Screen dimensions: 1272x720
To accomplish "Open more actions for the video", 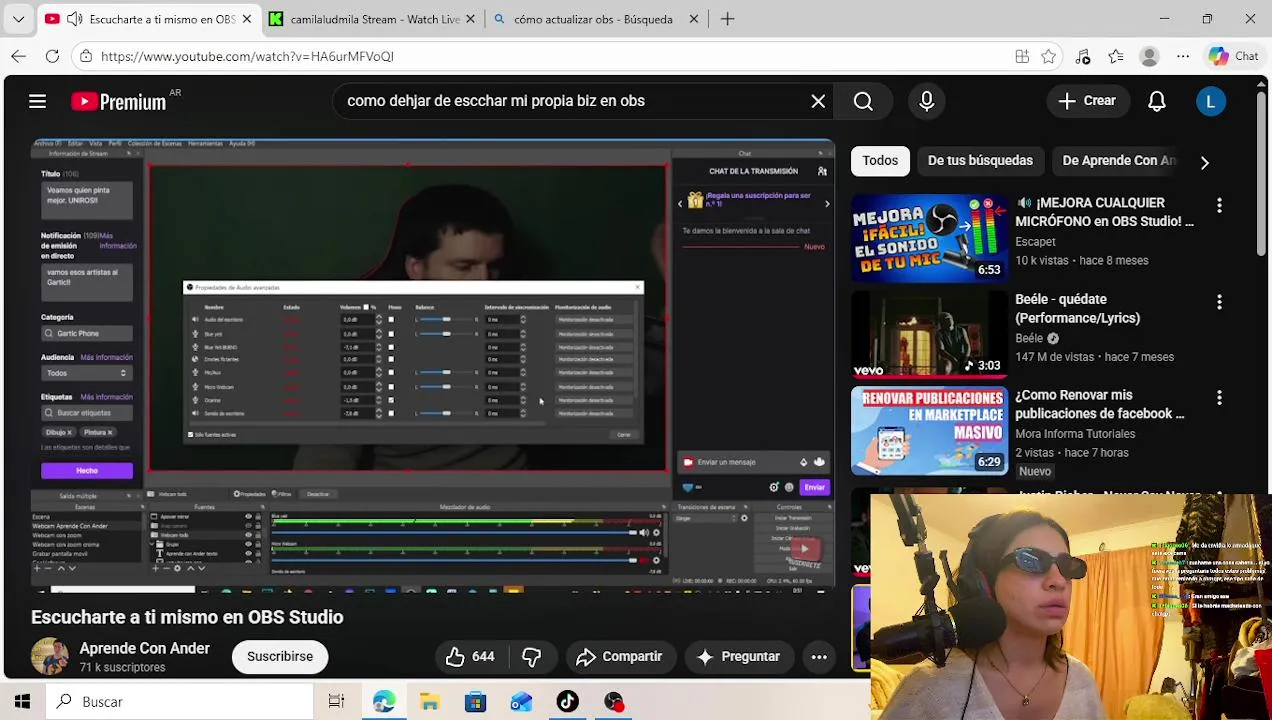I will coord(819,656).
